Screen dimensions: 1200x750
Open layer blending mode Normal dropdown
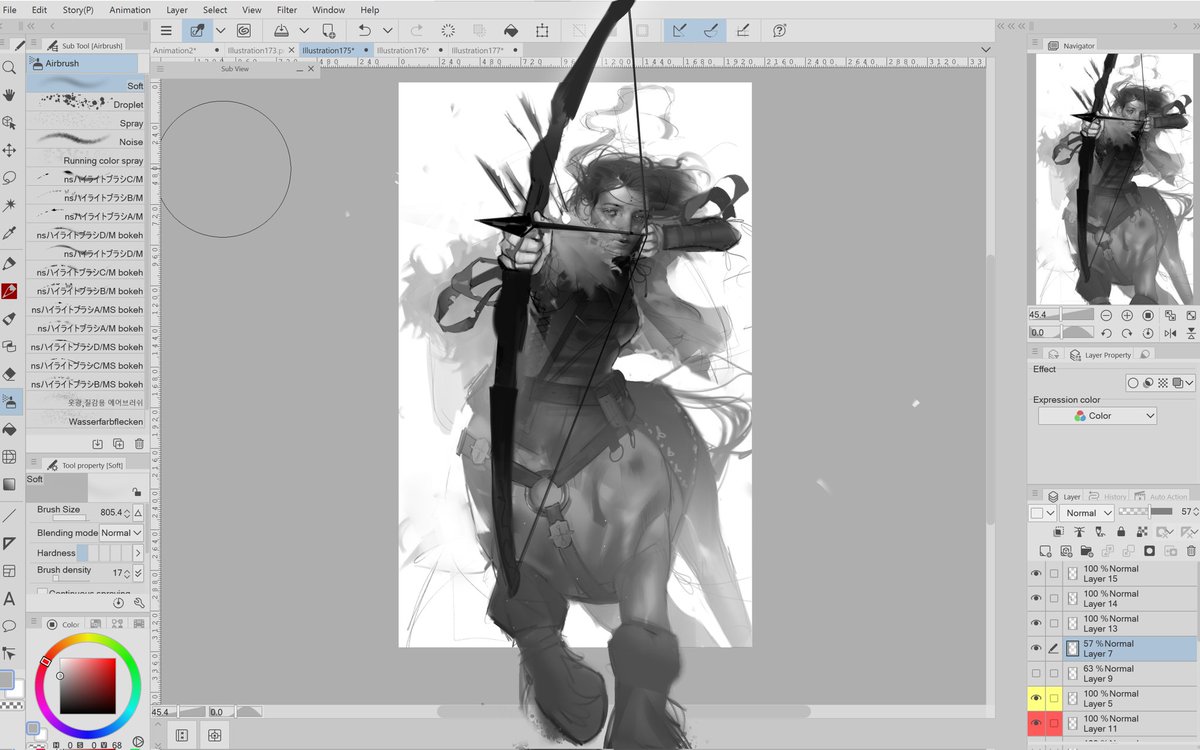[x=1089, y=513]
